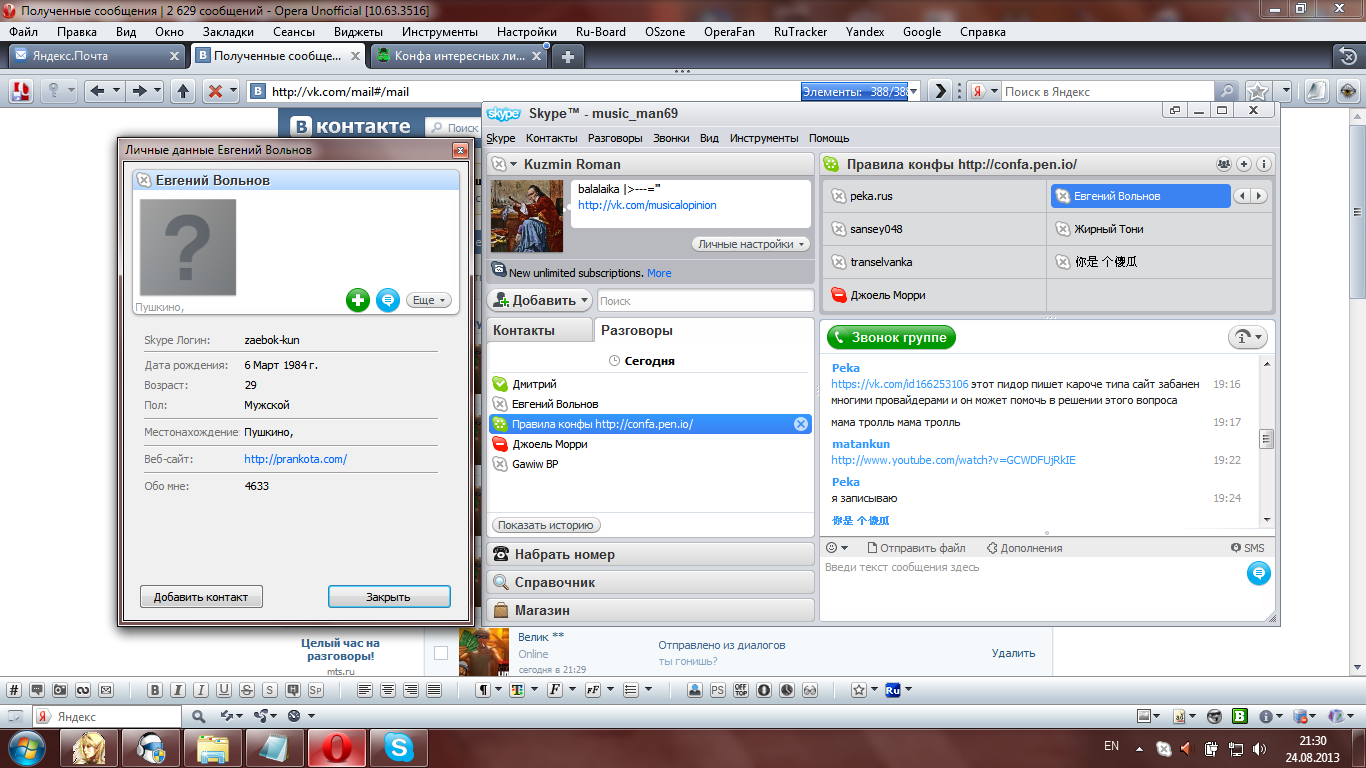This screenshot has width=1366, height=768.
Task: Open the YouTube link posted by matankun
Action: 953,460
